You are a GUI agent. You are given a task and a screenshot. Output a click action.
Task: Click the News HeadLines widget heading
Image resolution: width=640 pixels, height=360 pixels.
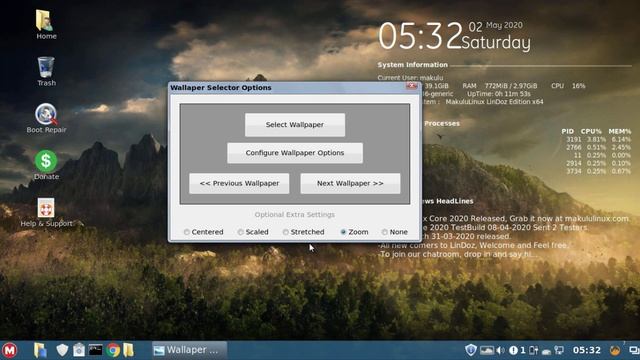(448, 201)
